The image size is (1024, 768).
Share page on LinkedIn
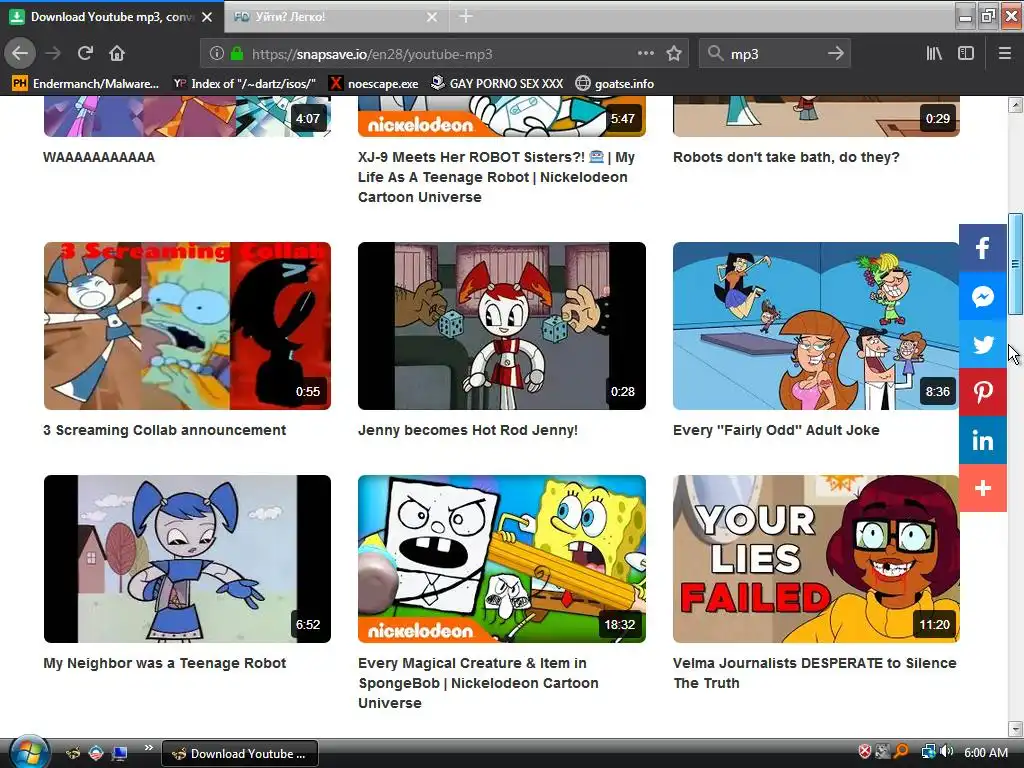coord(983,440)
